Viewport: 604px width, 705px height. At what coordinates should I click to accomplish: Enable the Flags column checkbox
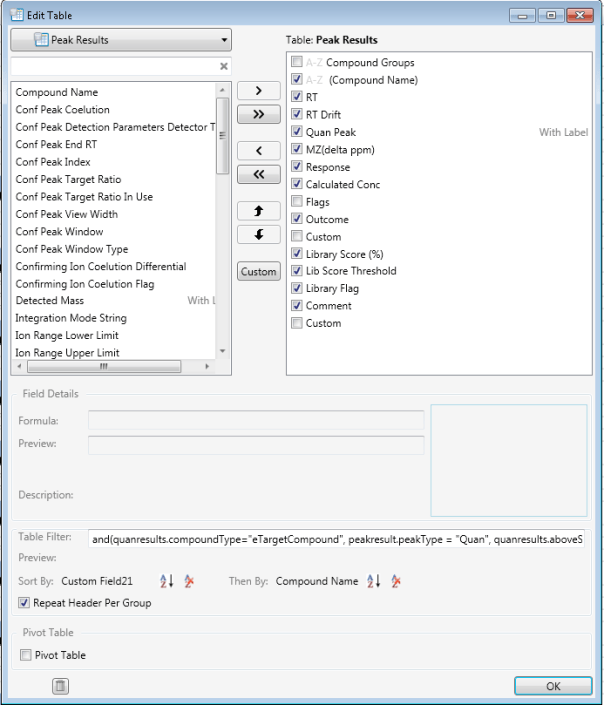(x=297, y=201)
